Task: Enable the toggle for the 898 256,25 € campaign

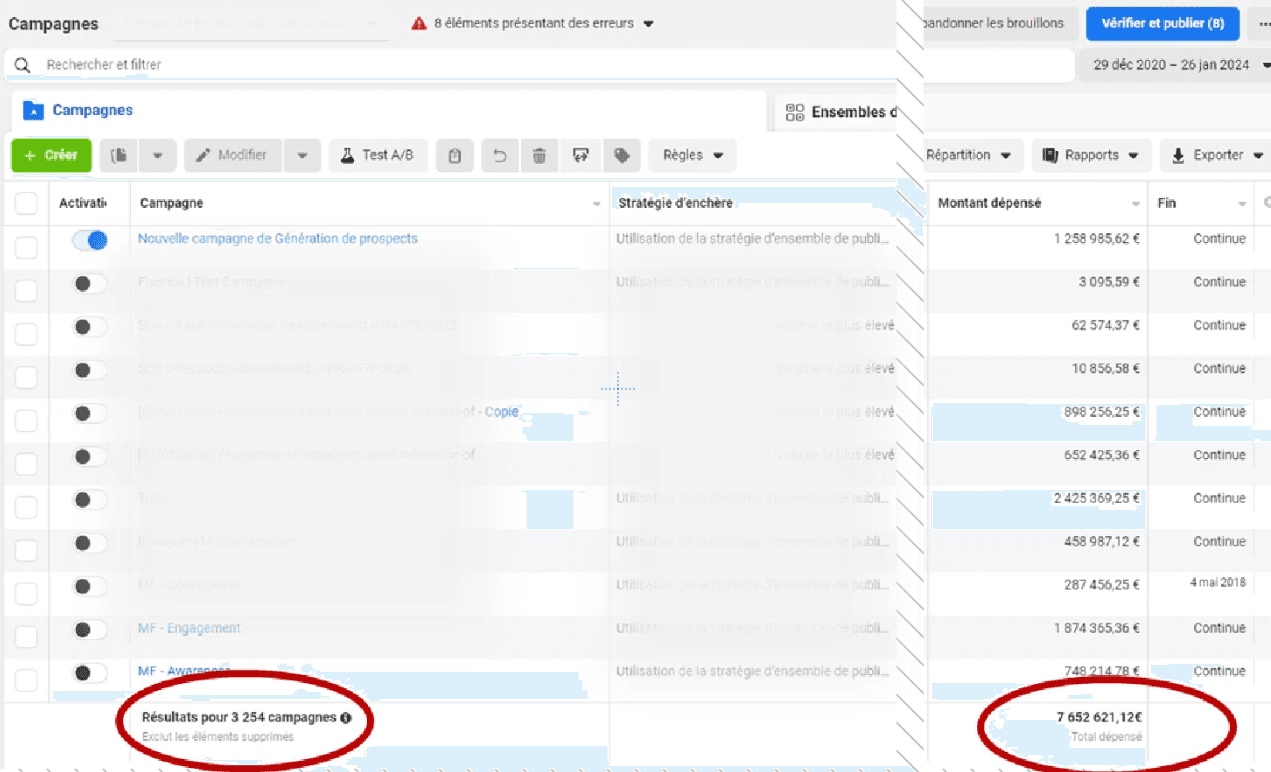Action: click(x=90, y=413)
